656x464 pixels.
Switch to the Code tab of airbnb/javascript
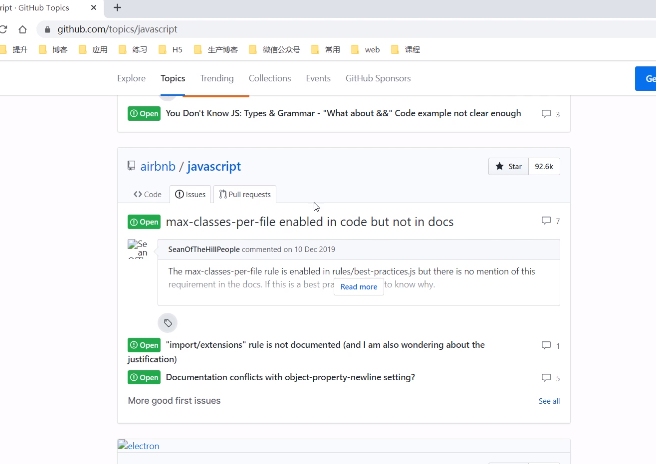147,194
